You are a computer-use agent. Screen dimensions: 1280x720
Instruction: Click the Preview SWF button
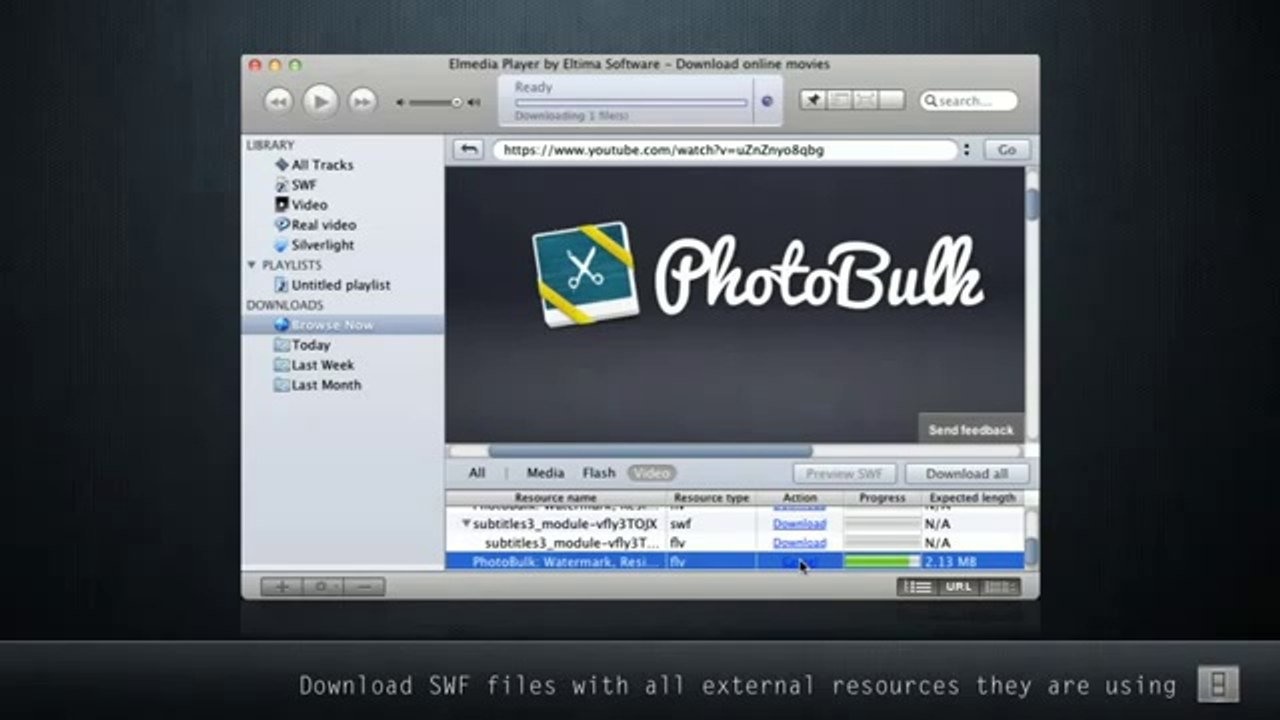pos(844,474)
